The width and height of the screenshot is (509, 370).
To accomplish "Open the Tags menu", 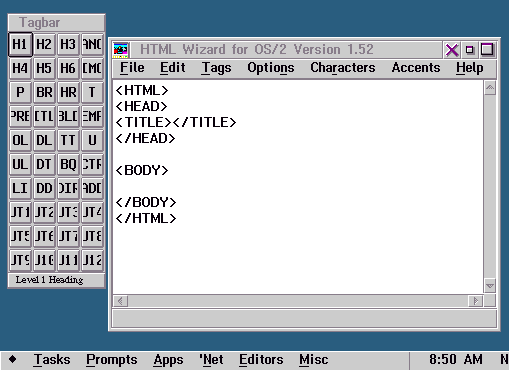I will (216, 68).
